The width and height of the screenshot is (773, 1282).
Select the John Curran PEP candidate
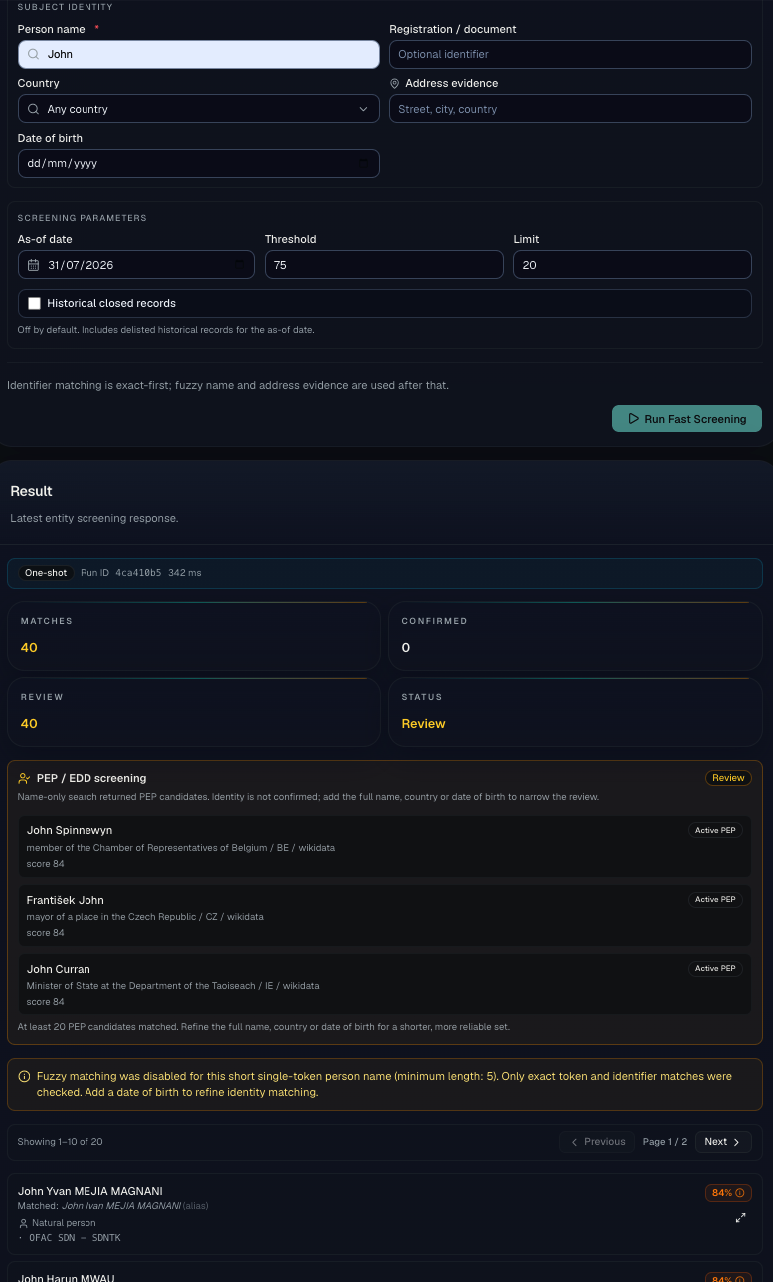point(385,985)
